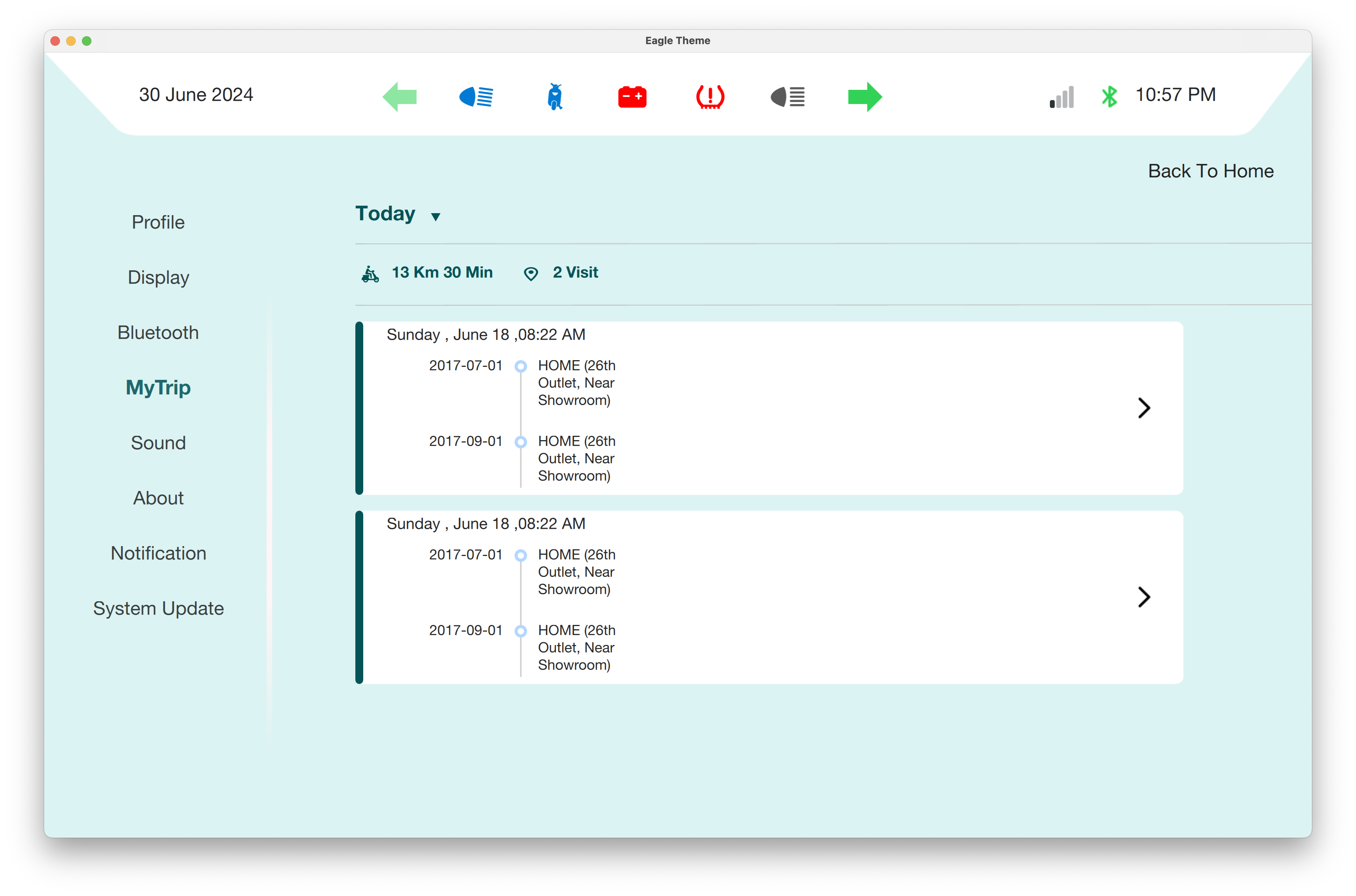Click the network signal strength icon
1356x896 pixels.
tap(1061, 97)
